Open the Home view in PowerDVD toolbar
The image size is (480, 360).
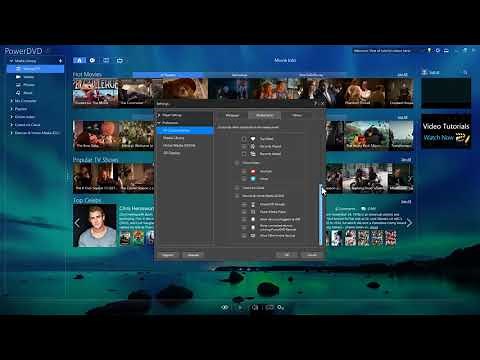pyautogui.click(x=79, y=60)
